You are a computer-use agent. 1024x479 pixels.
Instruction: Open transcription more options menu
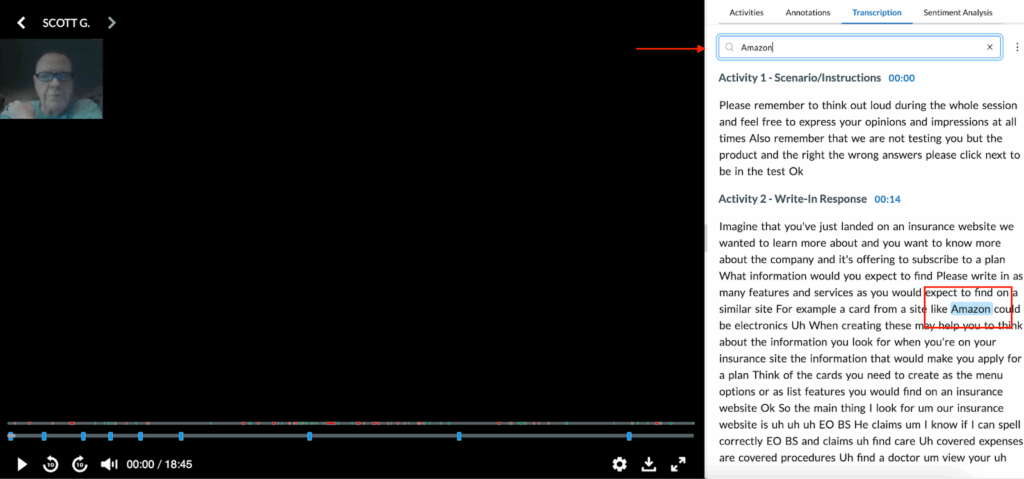pos(1017,47)
